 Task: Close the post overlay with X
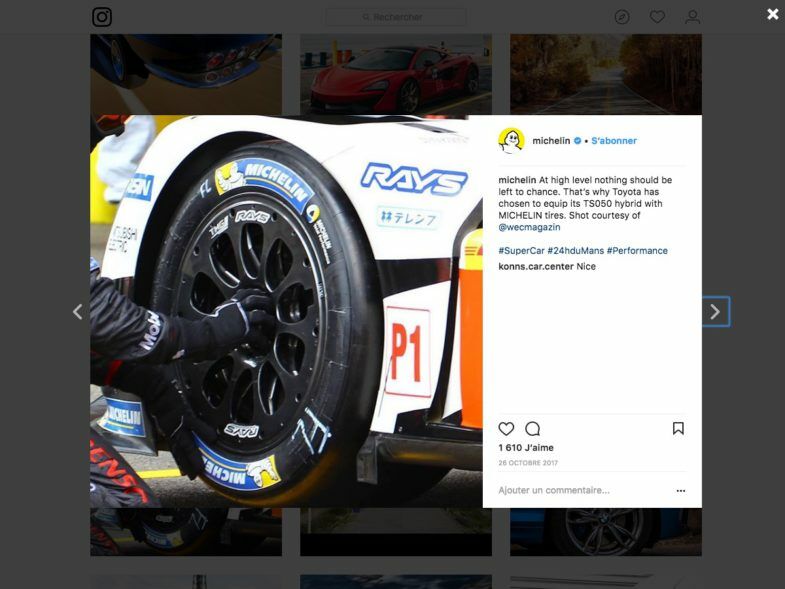tap(772, 14)
